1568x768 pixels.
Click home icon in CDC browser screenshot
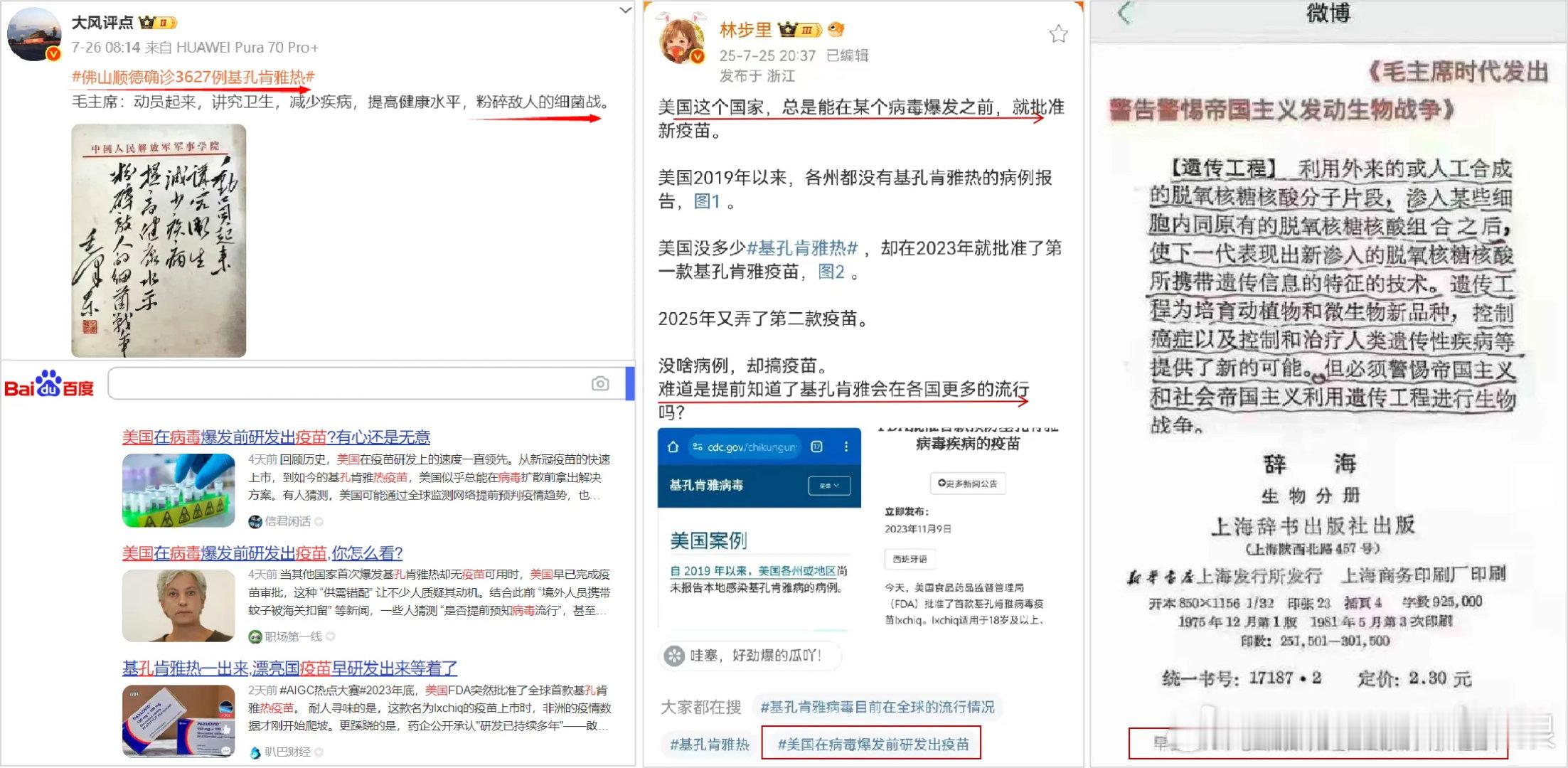pyautogui.click(x=673, y=447)
